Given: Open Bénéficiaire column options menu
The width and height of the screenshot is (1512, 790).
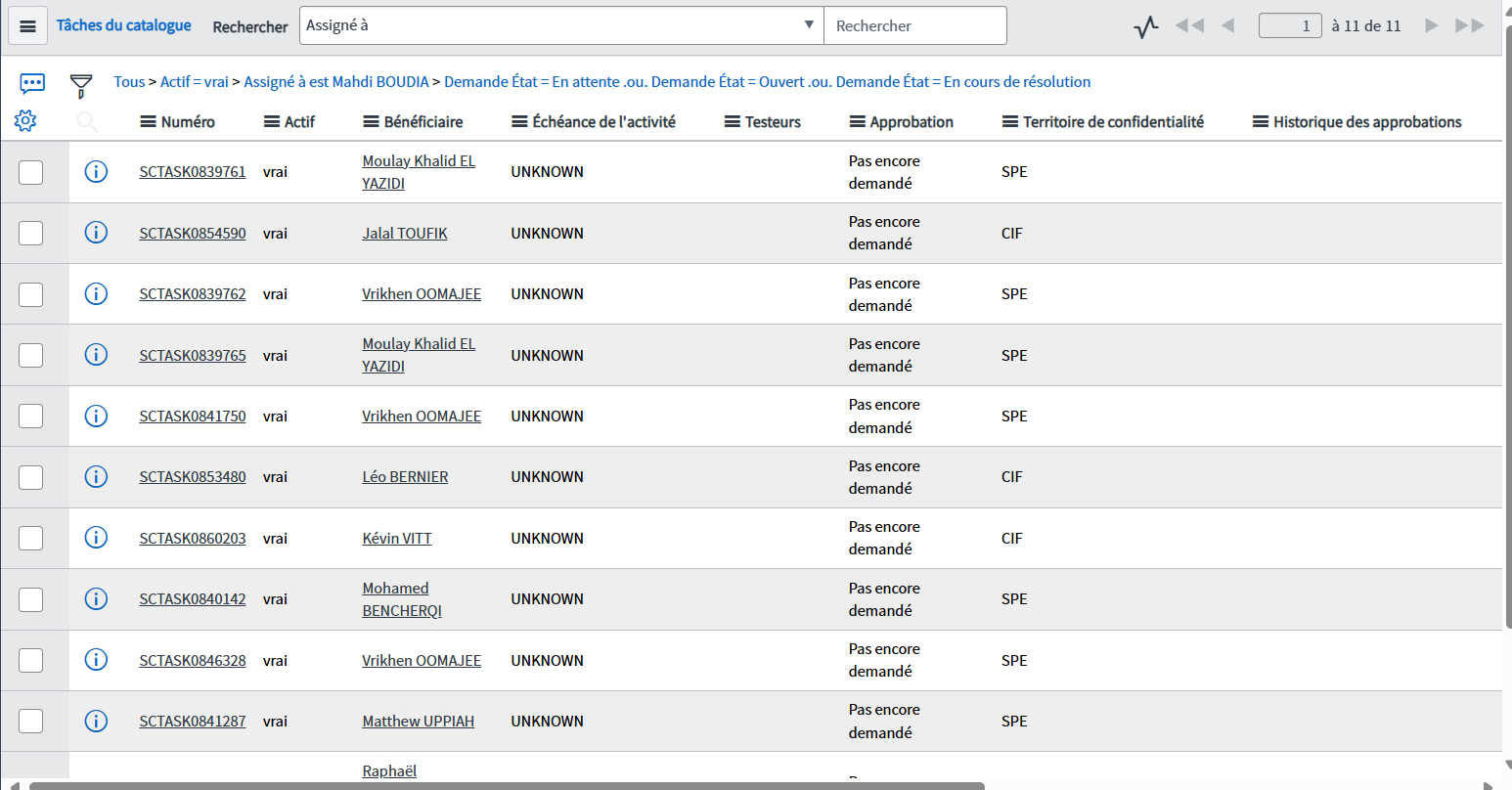Looking at the screenshot, I should click(x=371, y=122).
